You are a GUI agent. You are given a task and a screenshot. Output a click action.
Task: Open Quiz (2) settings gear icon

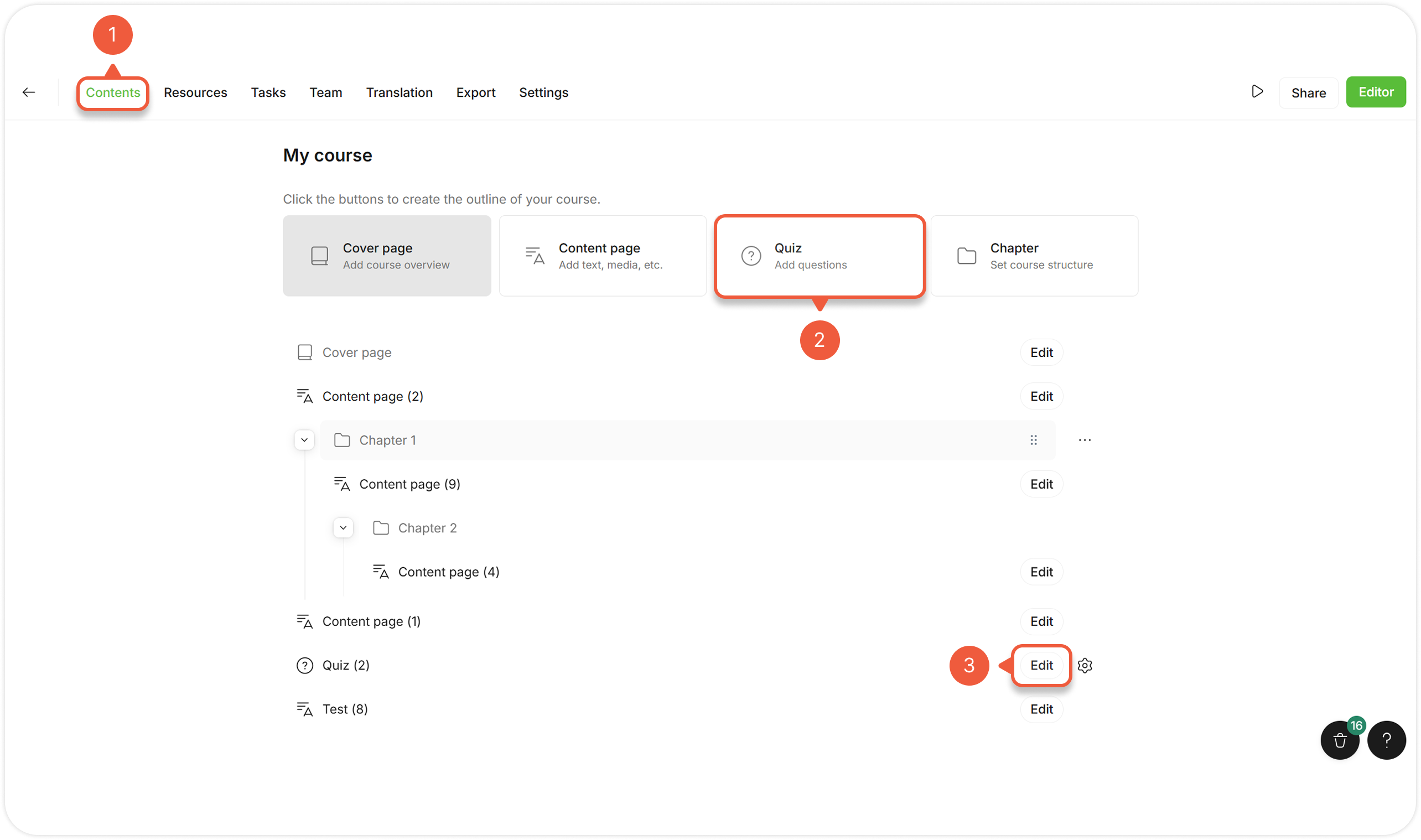[x=1084, y=666]
